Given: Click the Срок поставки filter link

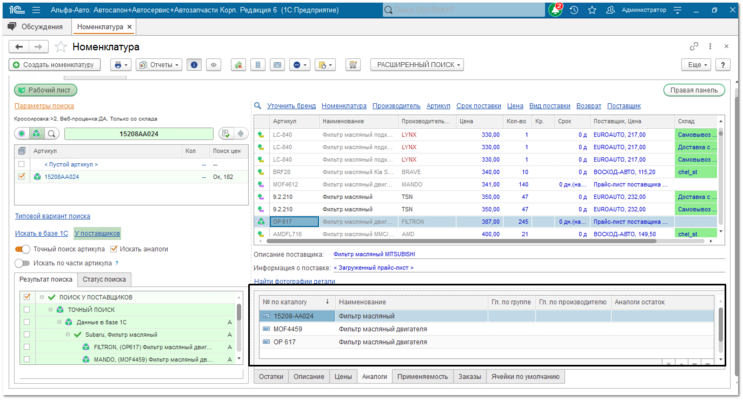Looking at the screenshot, I should [479, 106].
